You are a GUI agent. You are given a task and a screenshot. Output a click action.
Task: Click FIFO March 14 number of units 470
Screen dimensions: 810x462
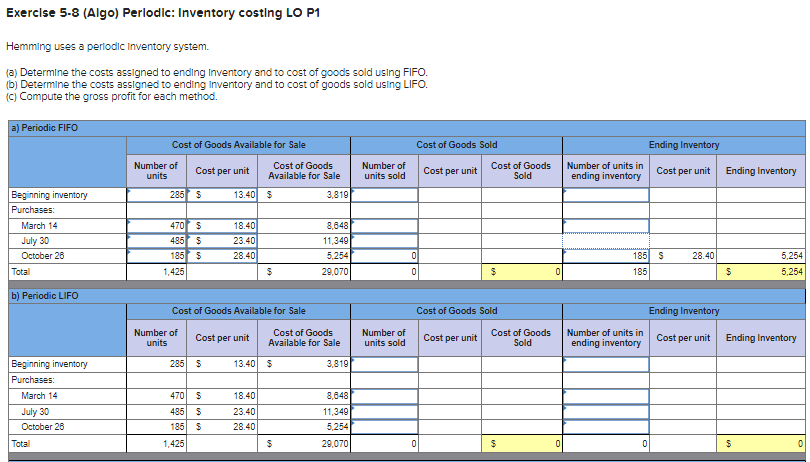tap(157, 226)
